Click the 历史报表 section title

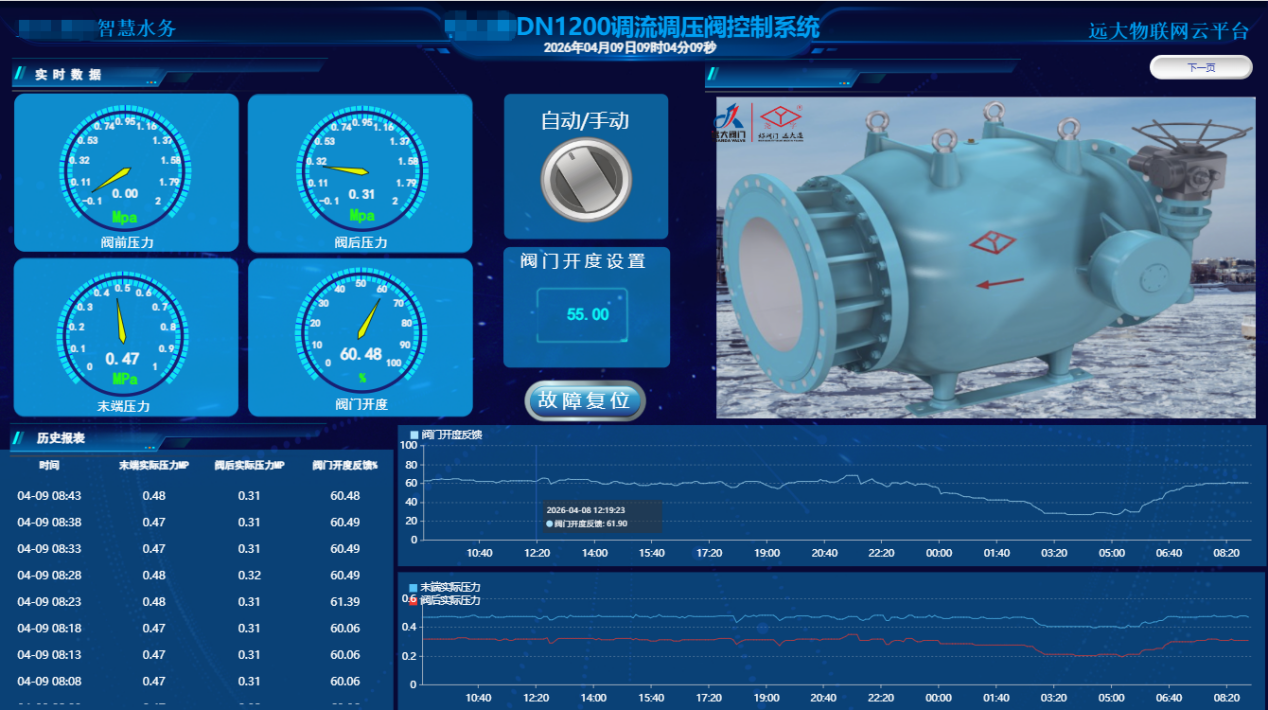tap(61, 438)
